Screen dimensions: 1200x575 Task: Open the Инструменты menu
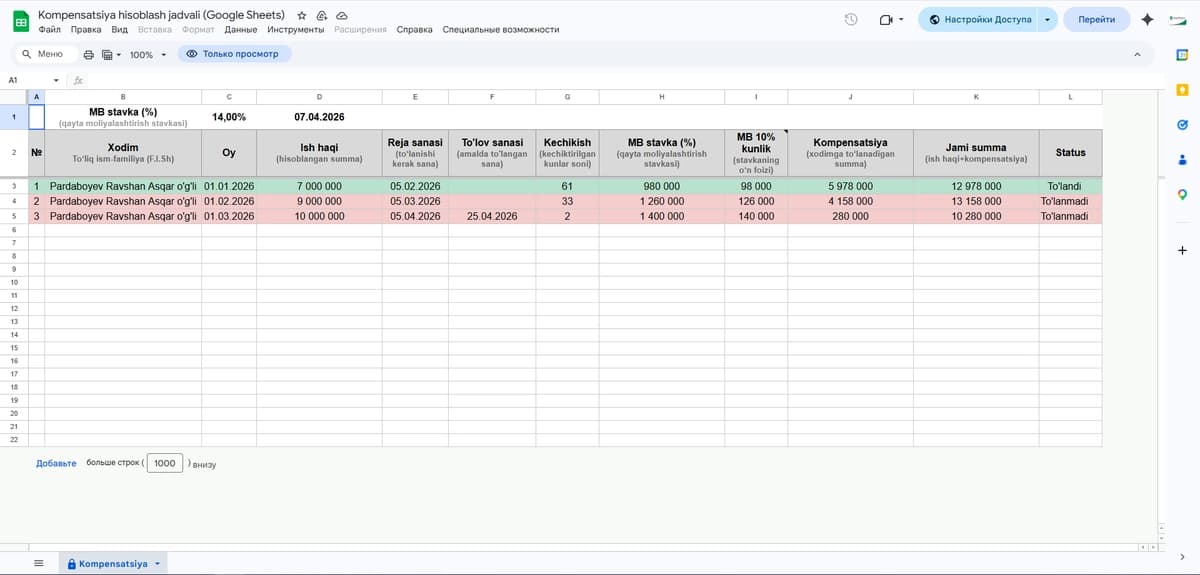point(295,30)
